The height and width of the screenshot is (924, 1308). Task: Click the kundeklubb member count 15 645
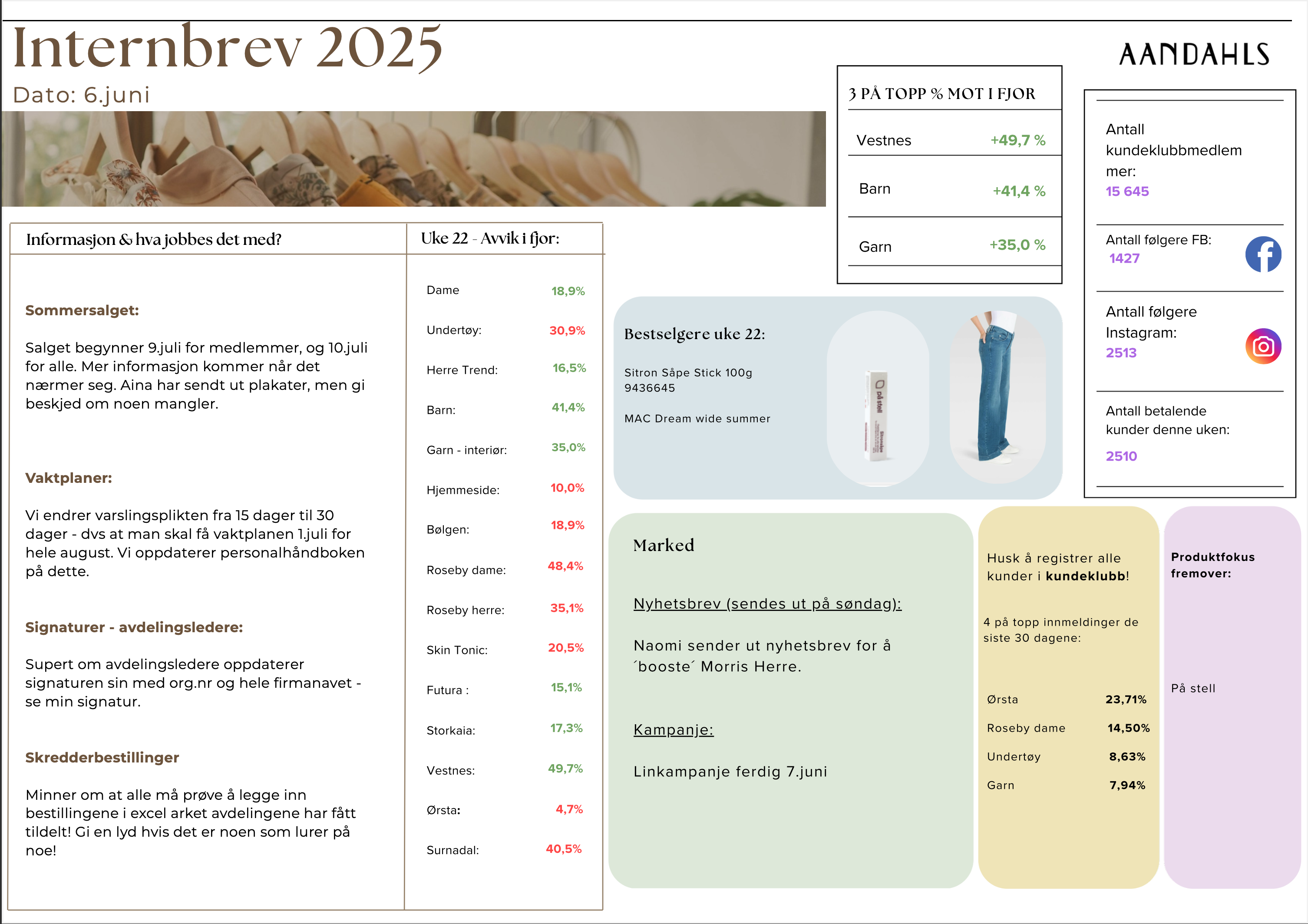tap(1126, 191)
